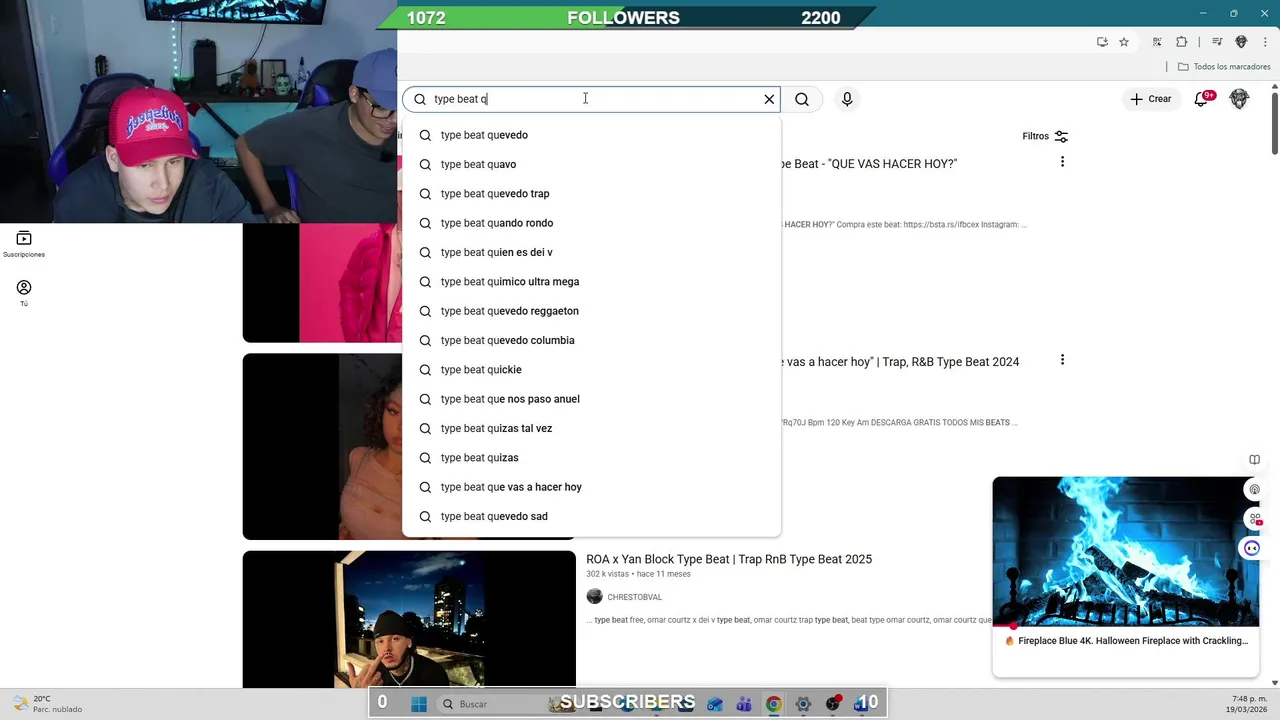Open the Windows Start button

click(x=419, y=704)
